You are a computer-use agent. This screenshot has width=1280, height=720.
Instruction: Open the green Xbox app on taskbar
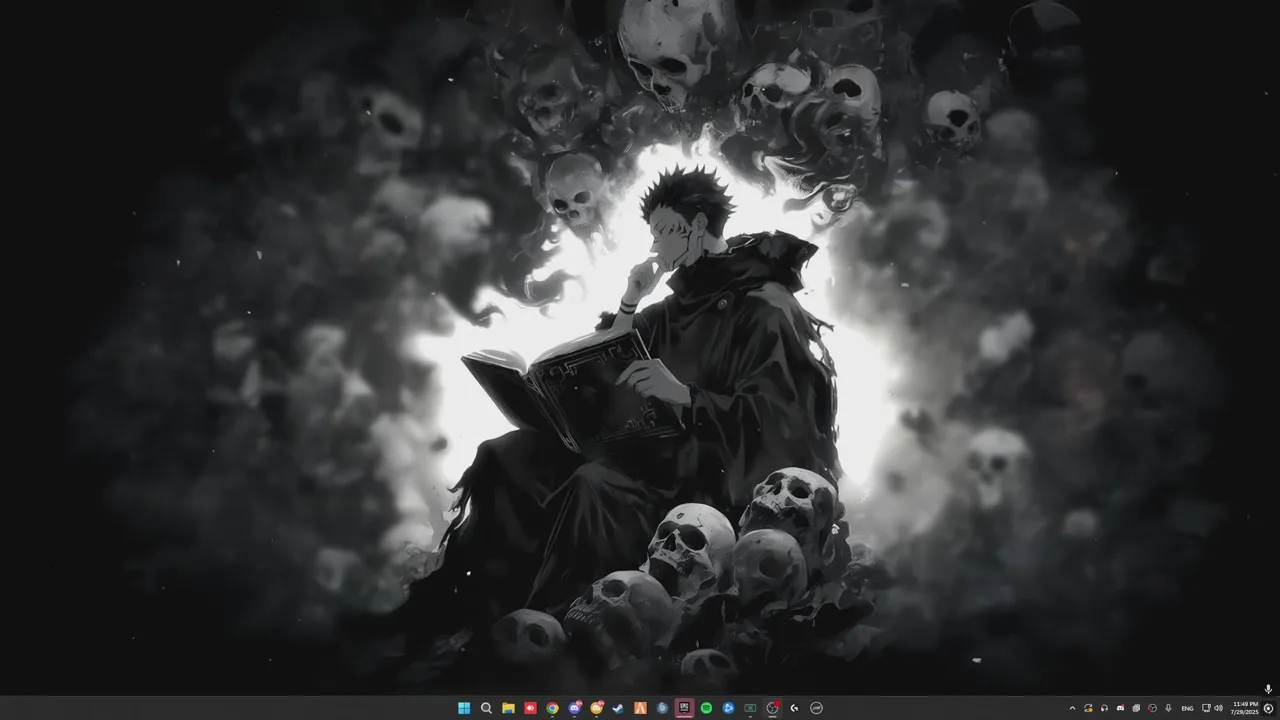click(750, 708)
